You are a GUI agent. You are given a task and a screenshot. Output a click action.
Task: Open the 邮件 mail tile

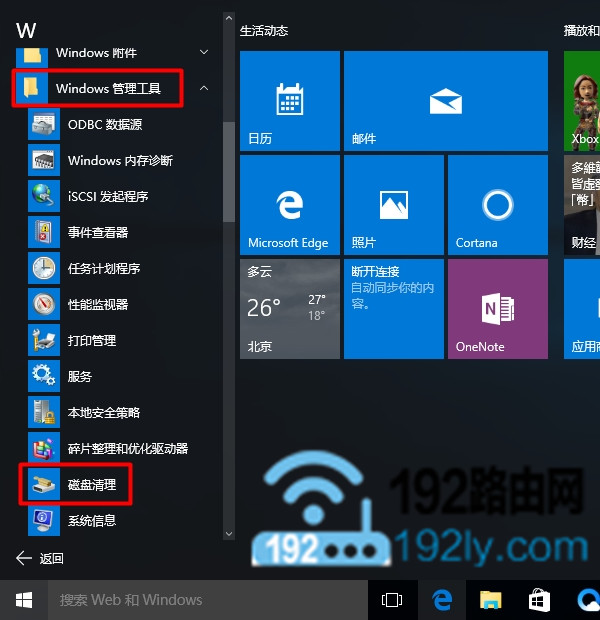[x=446, y=101]
